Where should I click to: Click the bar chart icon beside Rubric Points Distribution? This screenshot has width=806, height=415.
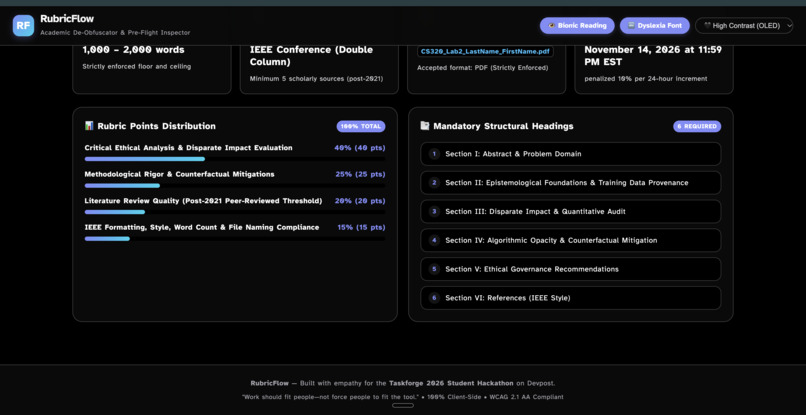89,126
